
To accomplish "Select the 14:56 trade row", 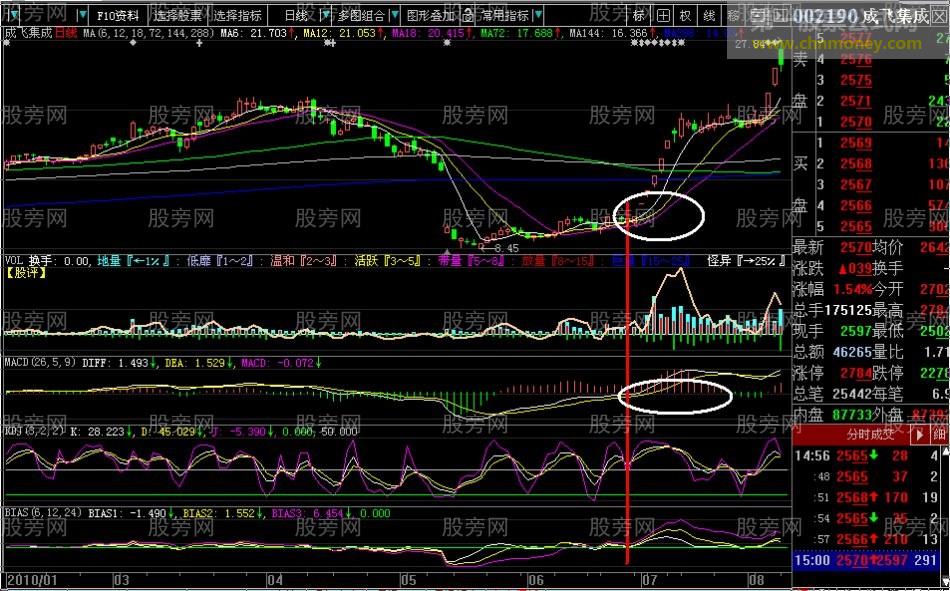I will point(866,456).
